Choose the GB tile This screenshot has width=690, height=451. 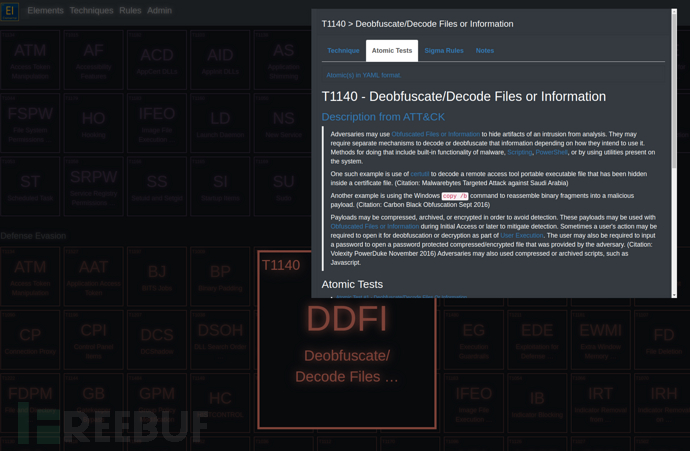(93, 403)
